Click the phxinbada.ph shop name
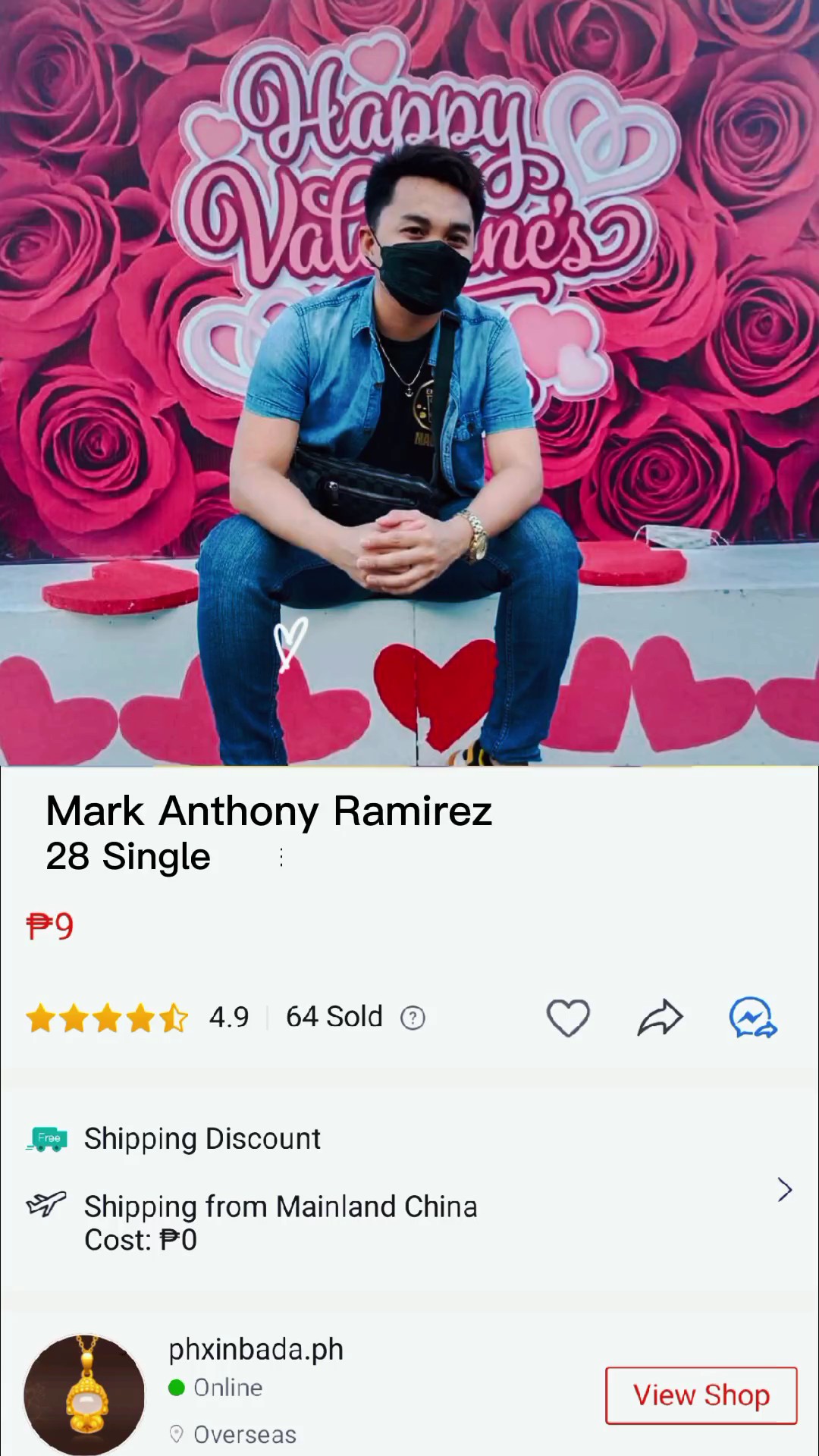Image resolution: width=819 pixels, height=1456 pixels. [x=256, y=1350]
